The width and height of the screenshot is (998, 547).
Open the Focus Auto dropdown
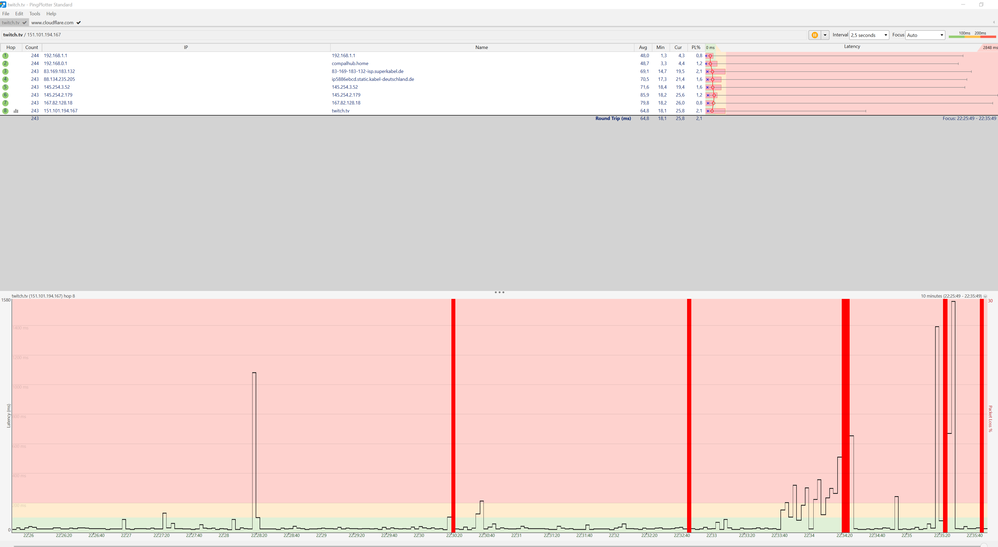click(x=925, y=35)
